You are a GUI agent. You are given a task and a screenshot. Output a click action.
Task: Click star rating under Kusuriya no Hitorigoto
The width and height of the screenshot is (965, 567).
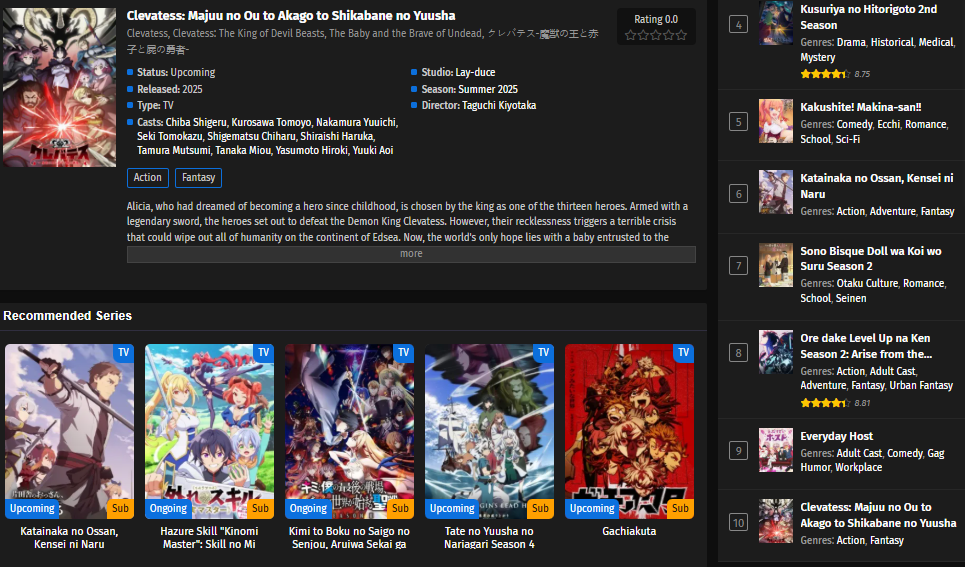[825, 74]
